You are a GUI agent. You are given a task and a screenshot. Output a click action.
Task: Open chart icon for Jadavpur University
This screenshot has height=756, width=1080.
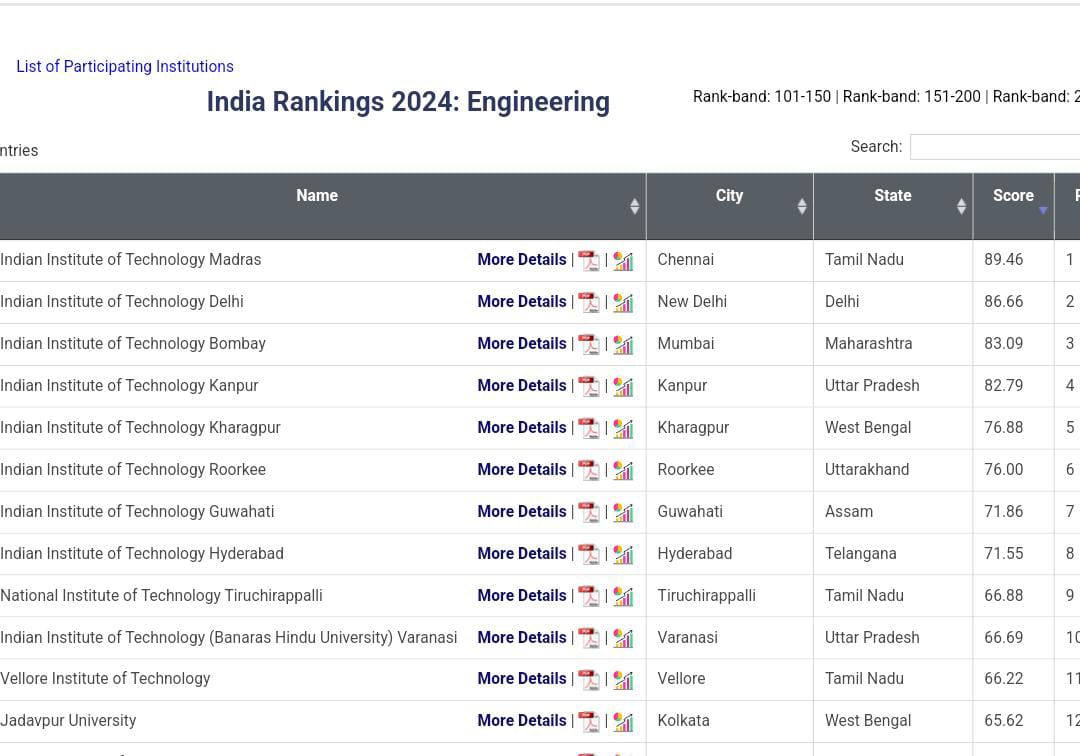pos(623,722)
